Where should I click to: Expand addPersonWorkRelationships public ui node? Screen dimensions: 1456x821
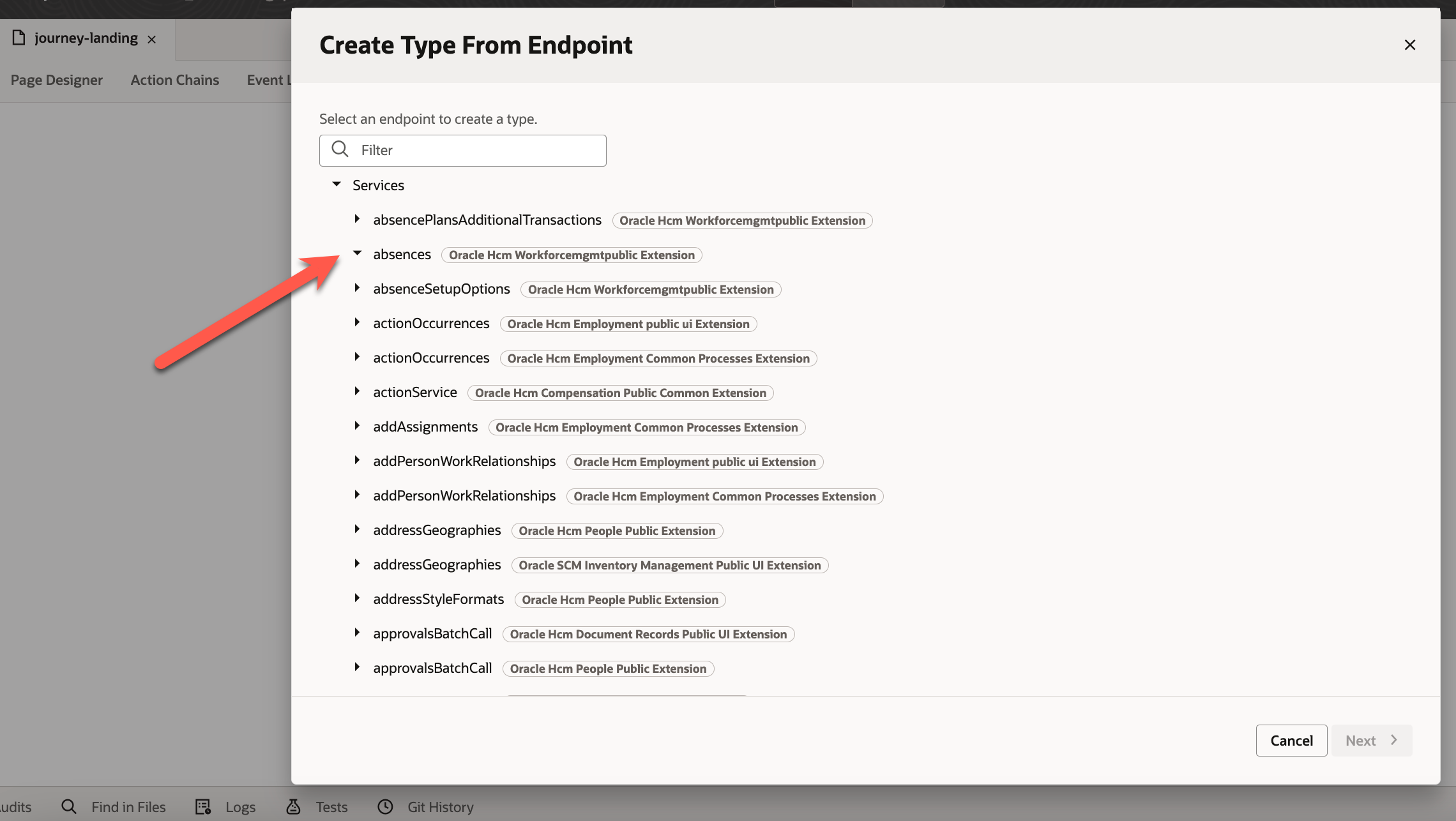tap(357, 460)
